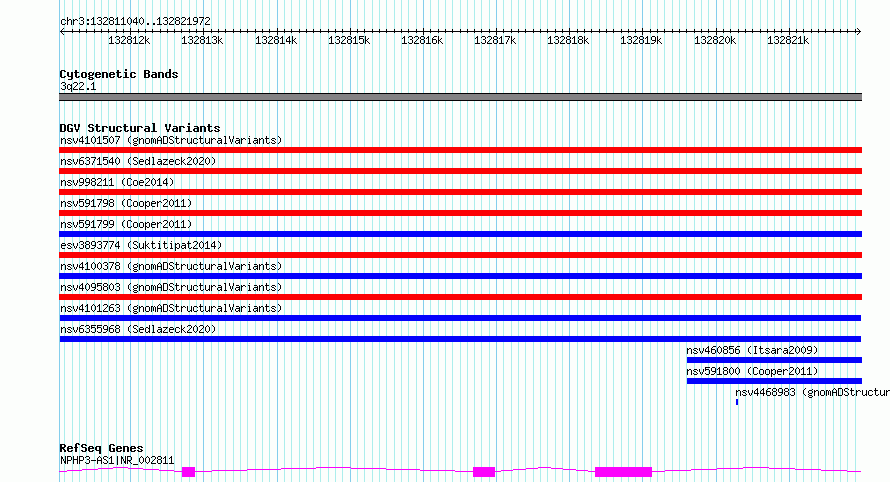890x482 pixels.
Task: Click the blue bar under nsv591799
Action: point(460,234)
